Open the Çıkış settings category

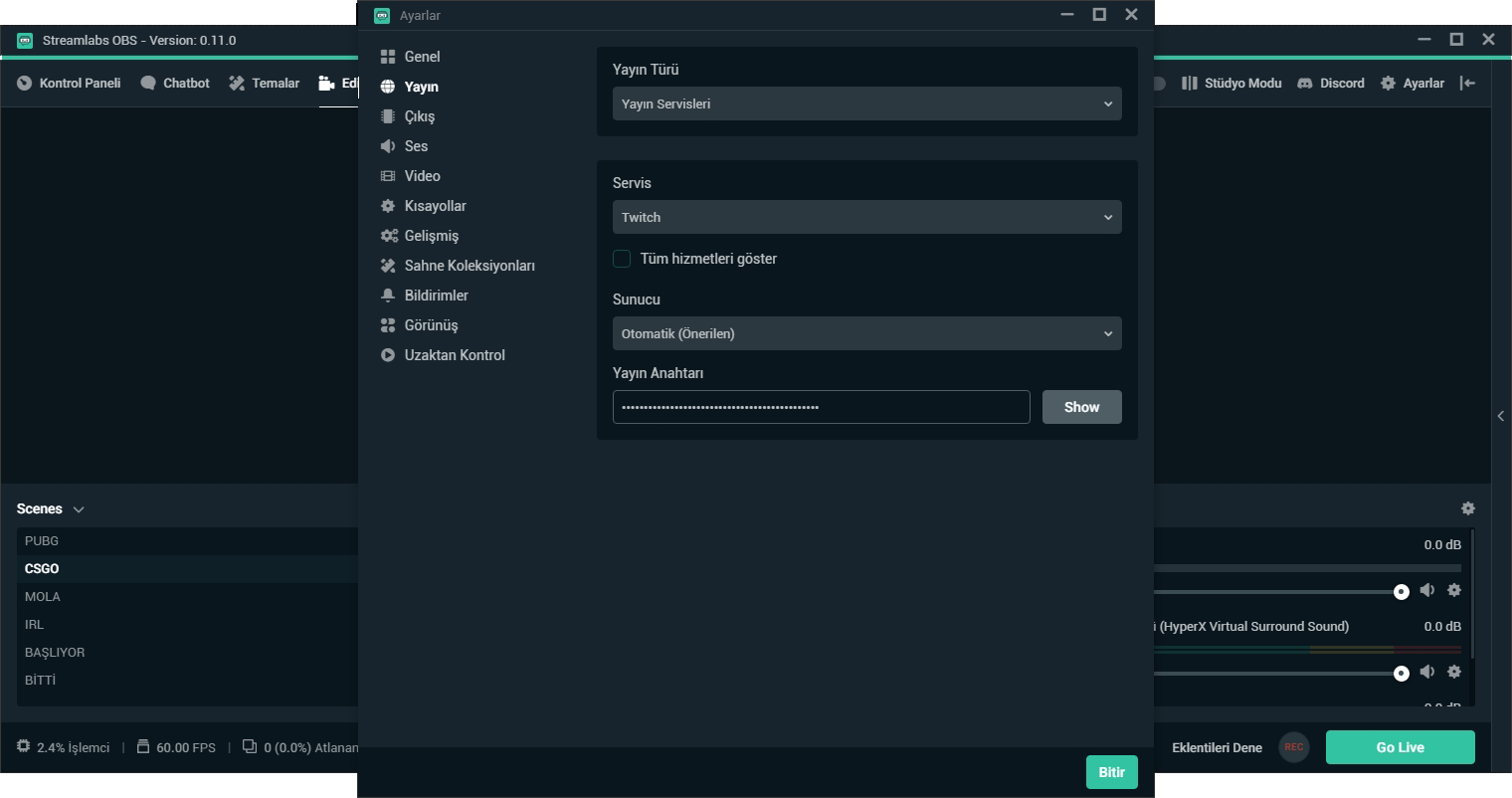[x=408, y=116]
